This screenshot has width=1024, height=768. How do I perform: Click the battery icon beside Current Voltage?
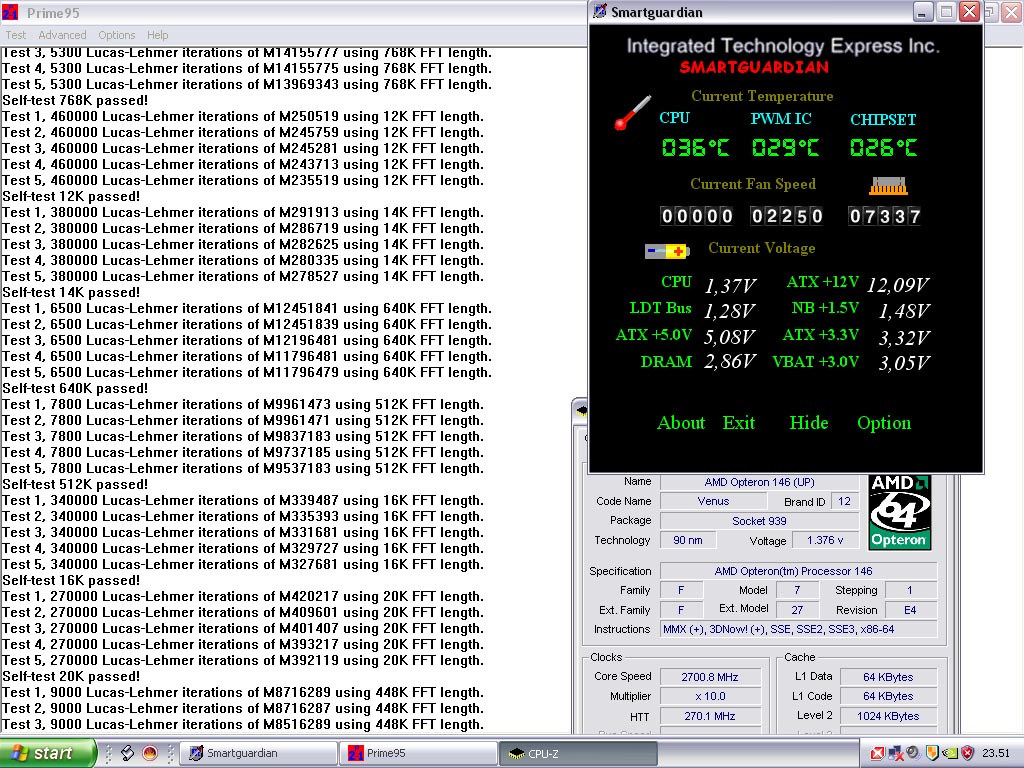point(667,251)
